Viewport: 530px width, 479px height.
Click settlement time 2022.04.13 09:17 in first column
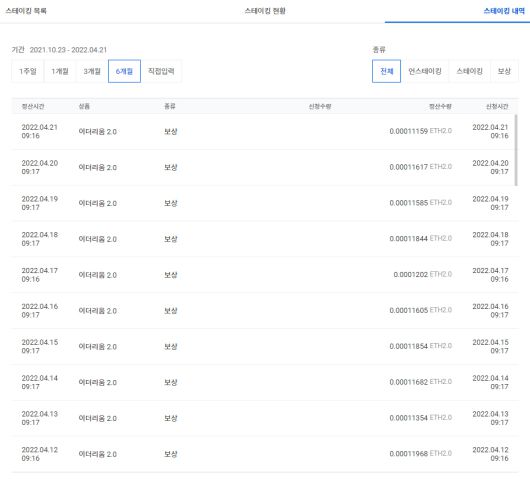(40, 418)
